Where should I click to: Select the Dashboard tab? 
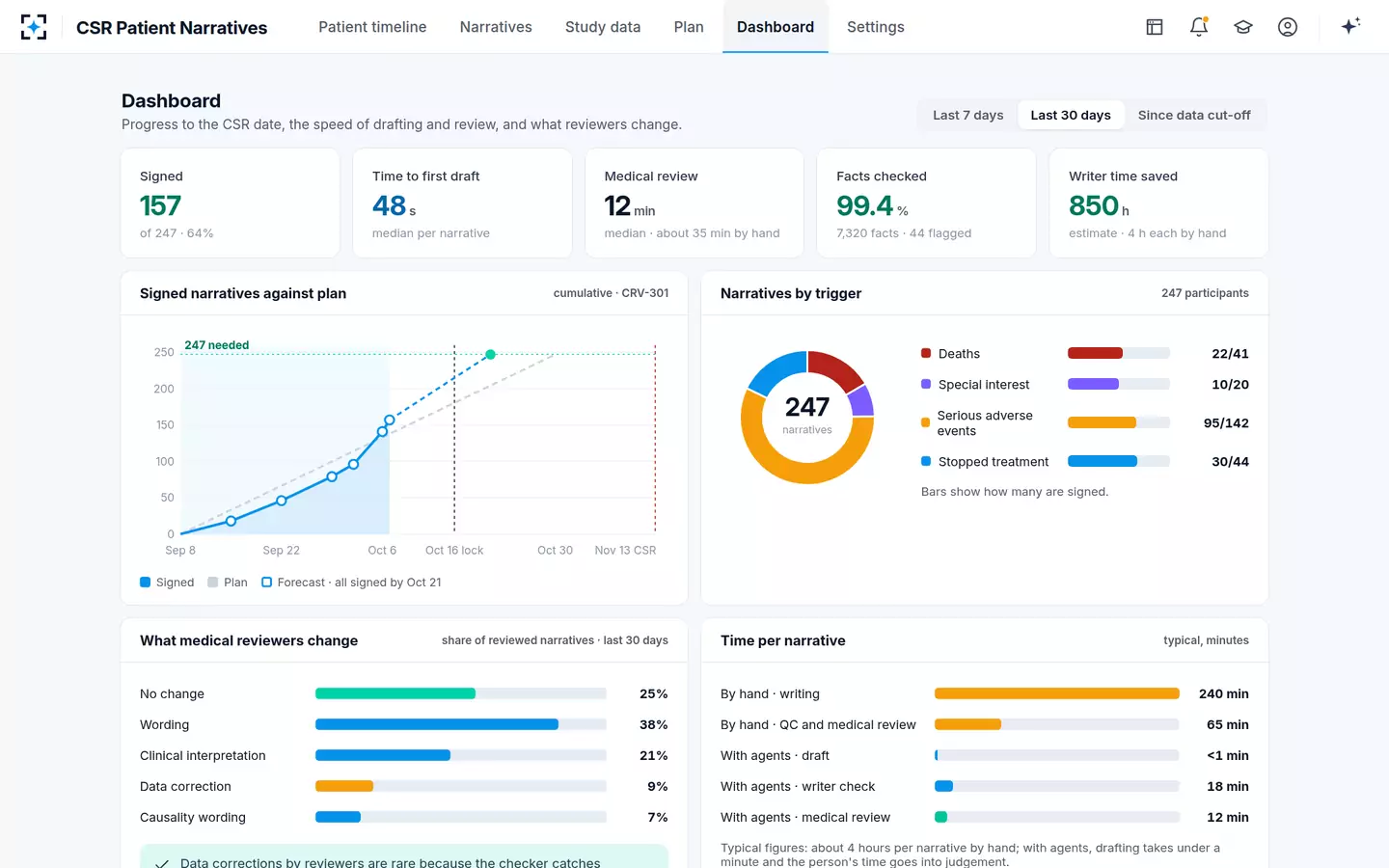(776, 27)
